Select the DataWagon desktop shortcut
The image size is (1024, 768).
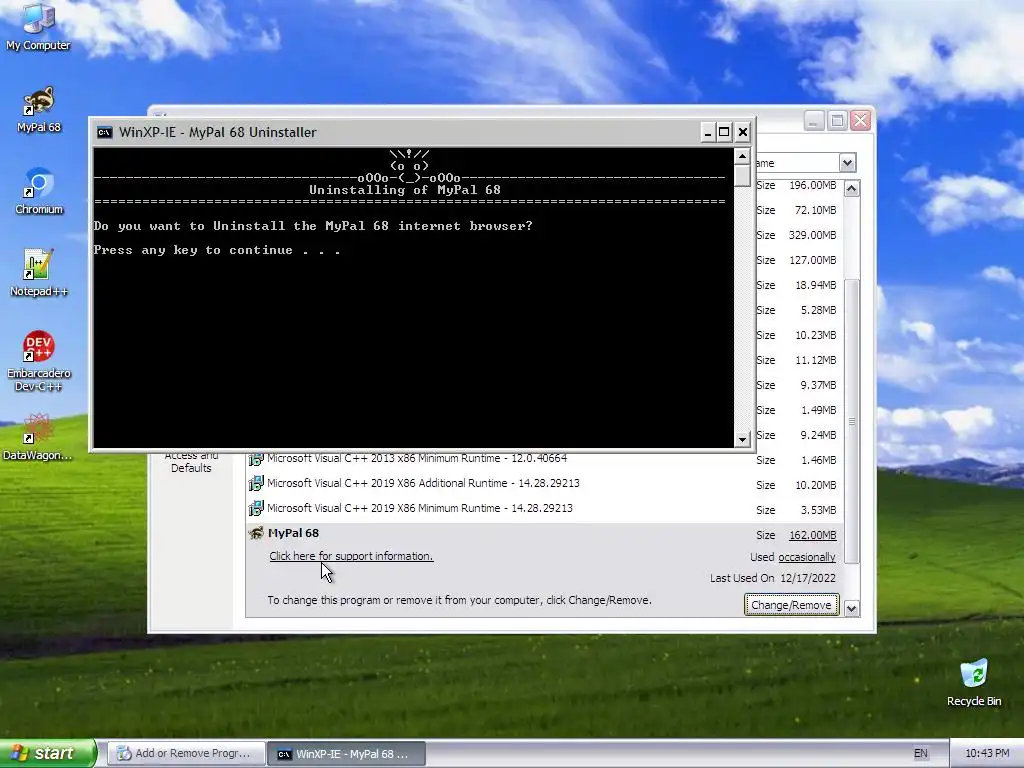38,436
